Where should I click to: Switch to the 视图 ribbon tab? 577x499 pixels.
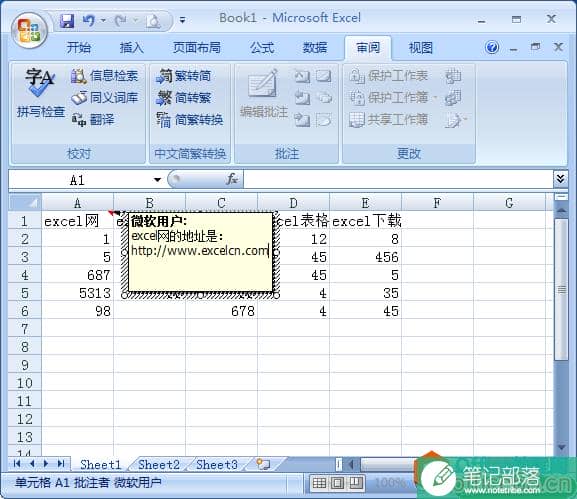[421, 47]
